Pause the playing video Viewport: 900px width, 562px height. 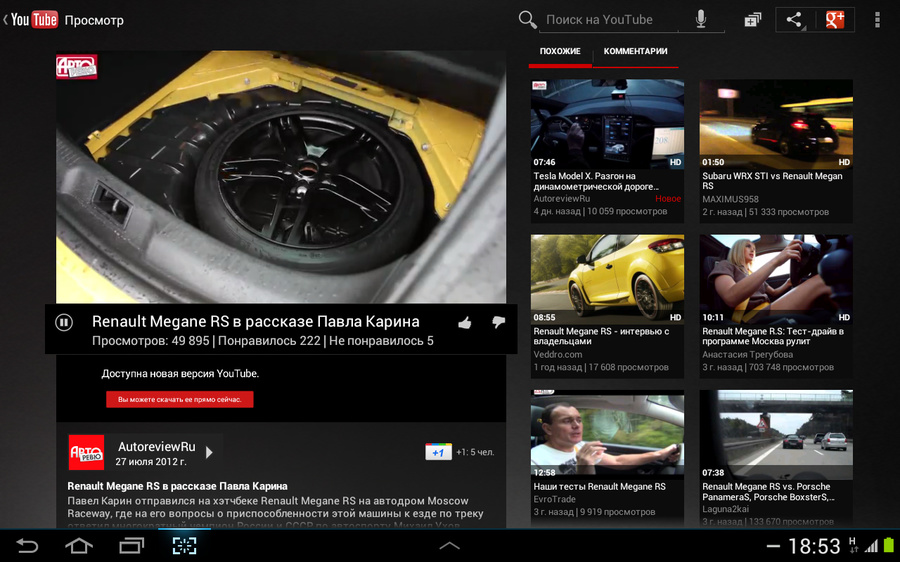(64, 323)
